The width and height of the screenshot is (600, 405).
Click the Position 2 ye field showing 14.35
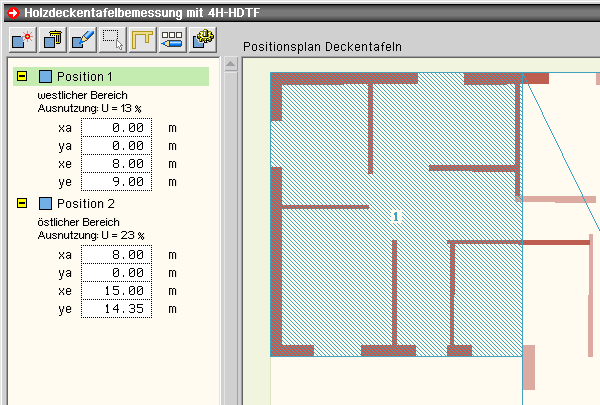[118, 309]
